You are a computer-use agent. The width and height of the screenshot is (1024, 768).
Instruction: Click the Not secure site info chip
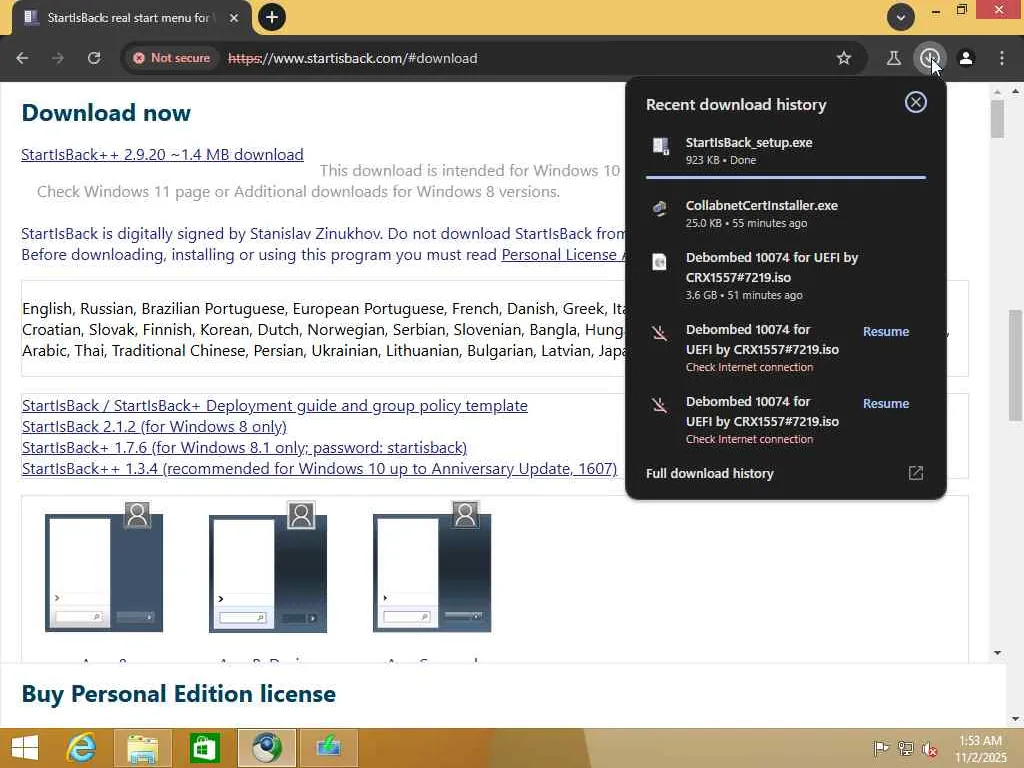tap(172, 58)
